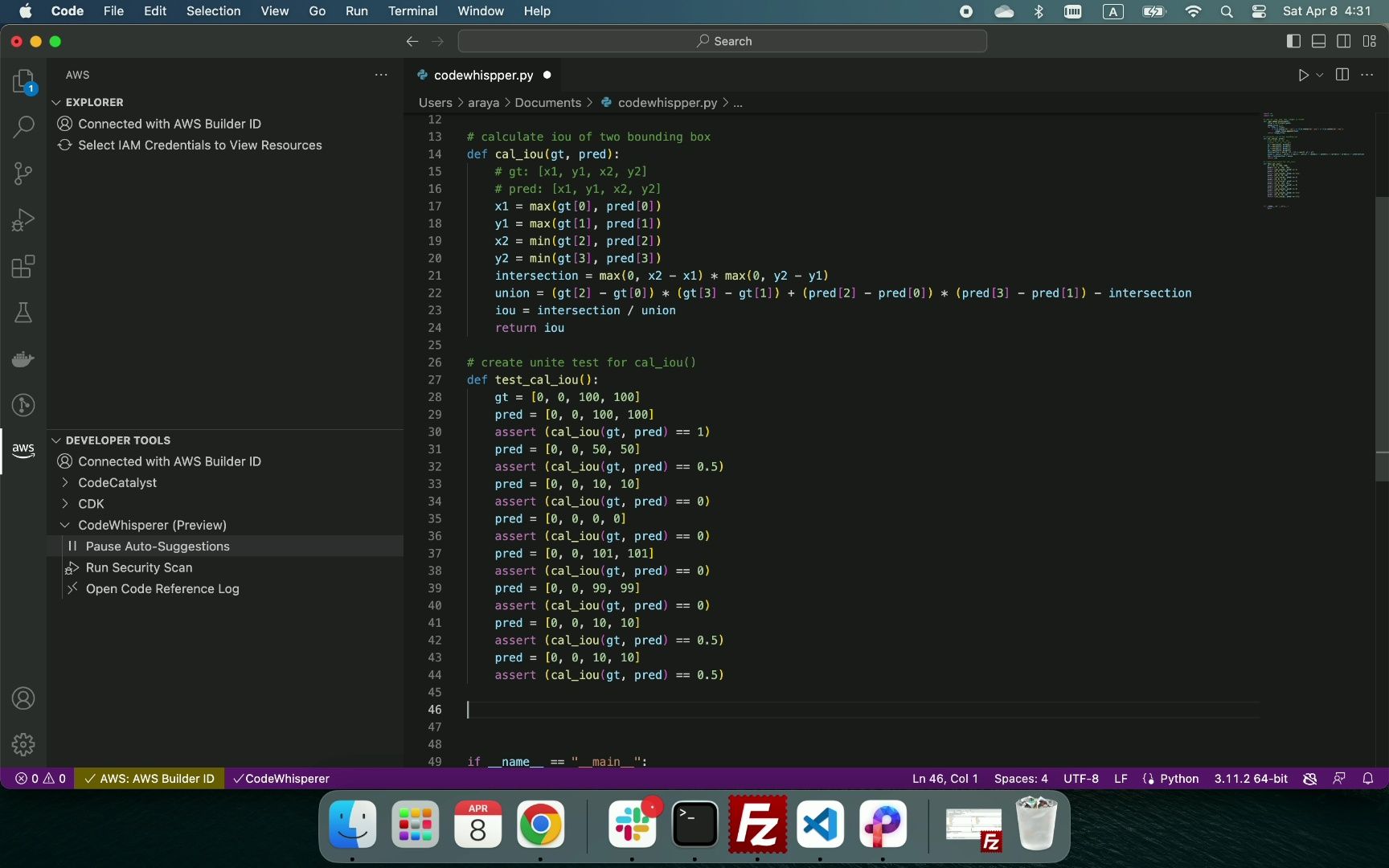This screenshot has height=868, width=1389.
Task: Open the Manage gear icon
Action: coord(23,744)
